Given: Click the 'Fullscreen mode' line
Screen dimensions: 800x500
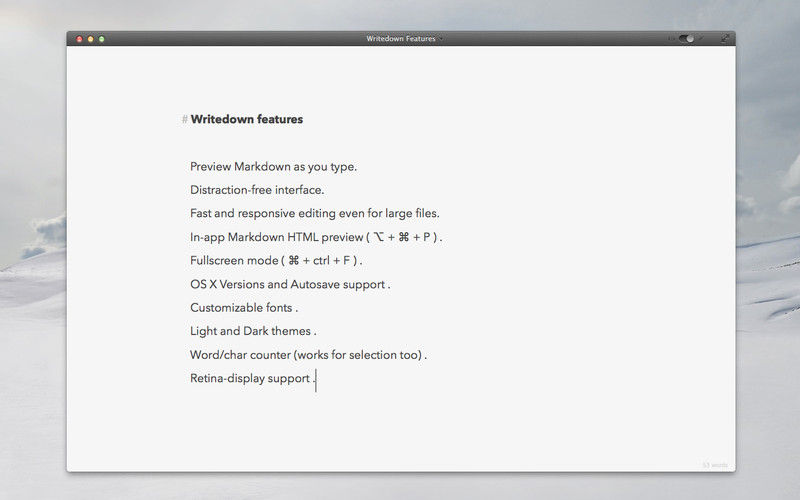Looking at the screenshot, I should point(276,261).
